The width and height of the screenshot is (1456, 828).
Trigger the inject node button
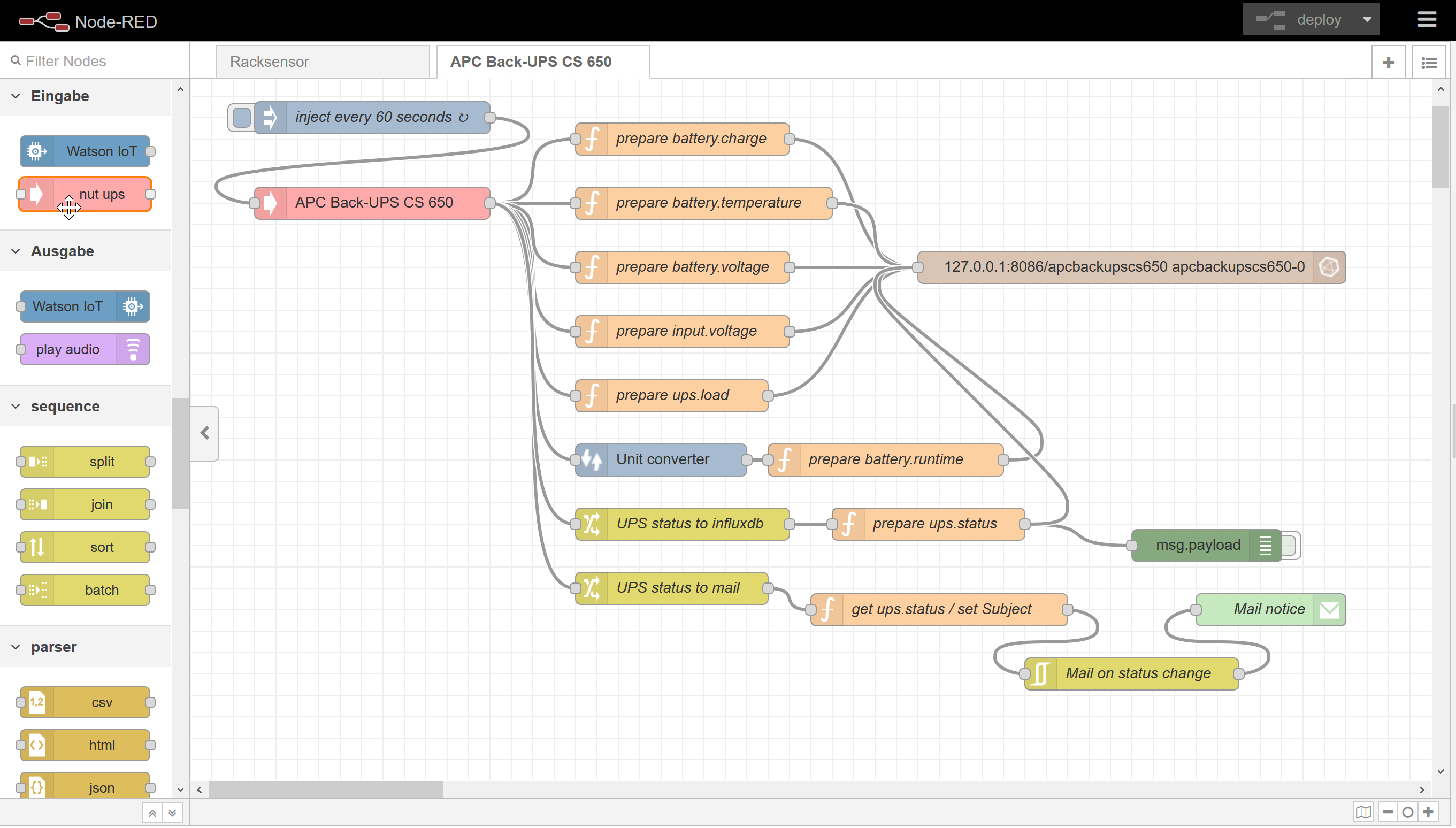click(242, 118)
